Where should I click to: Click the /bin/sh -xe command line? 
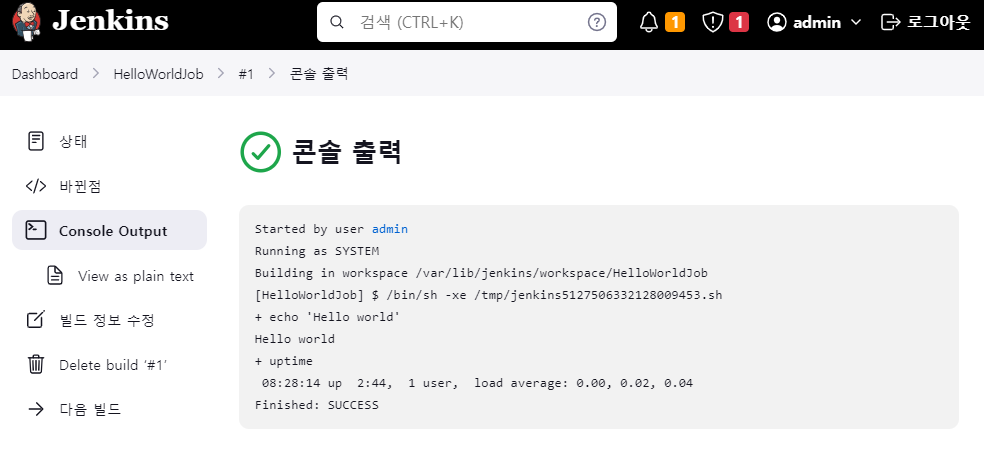click(x=489, y=295)
